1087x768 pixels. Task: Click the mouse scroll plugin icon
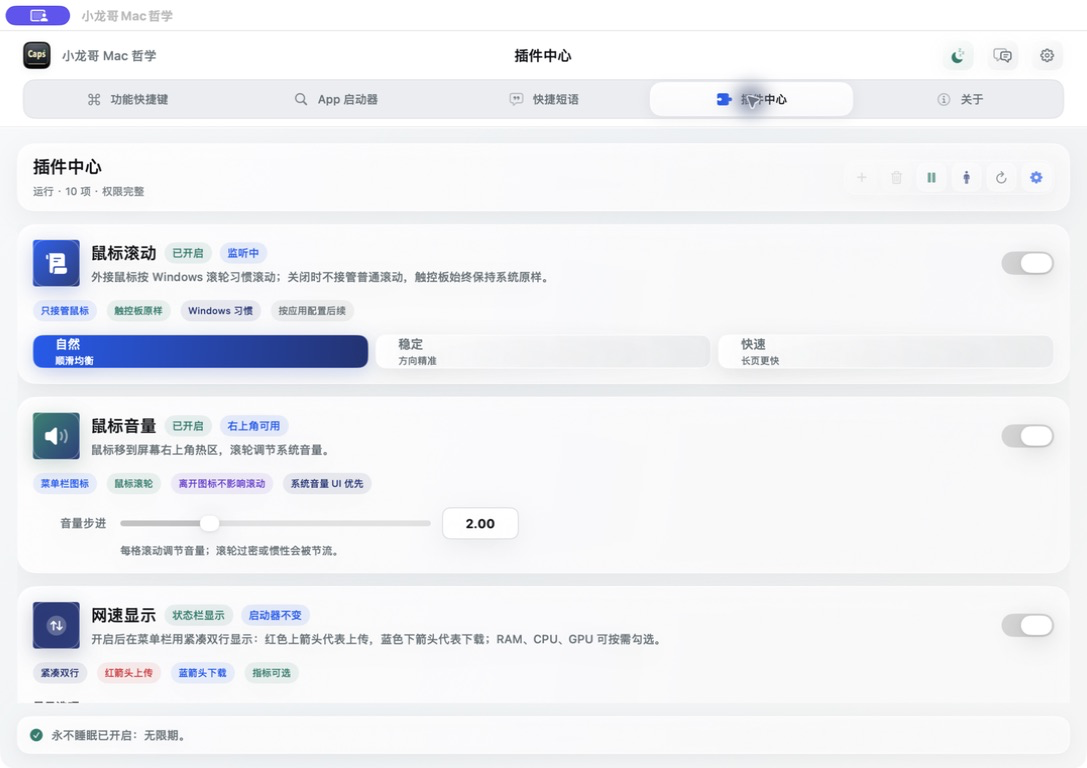(56, 263)
